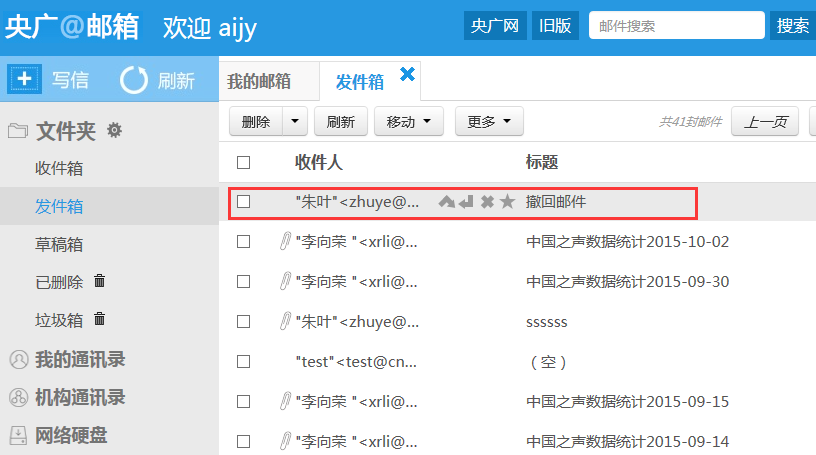The height and width of the screenshot is (455, 816).
Task: Open 已删除 folder in sidebar
Action: tap(59, 282)
